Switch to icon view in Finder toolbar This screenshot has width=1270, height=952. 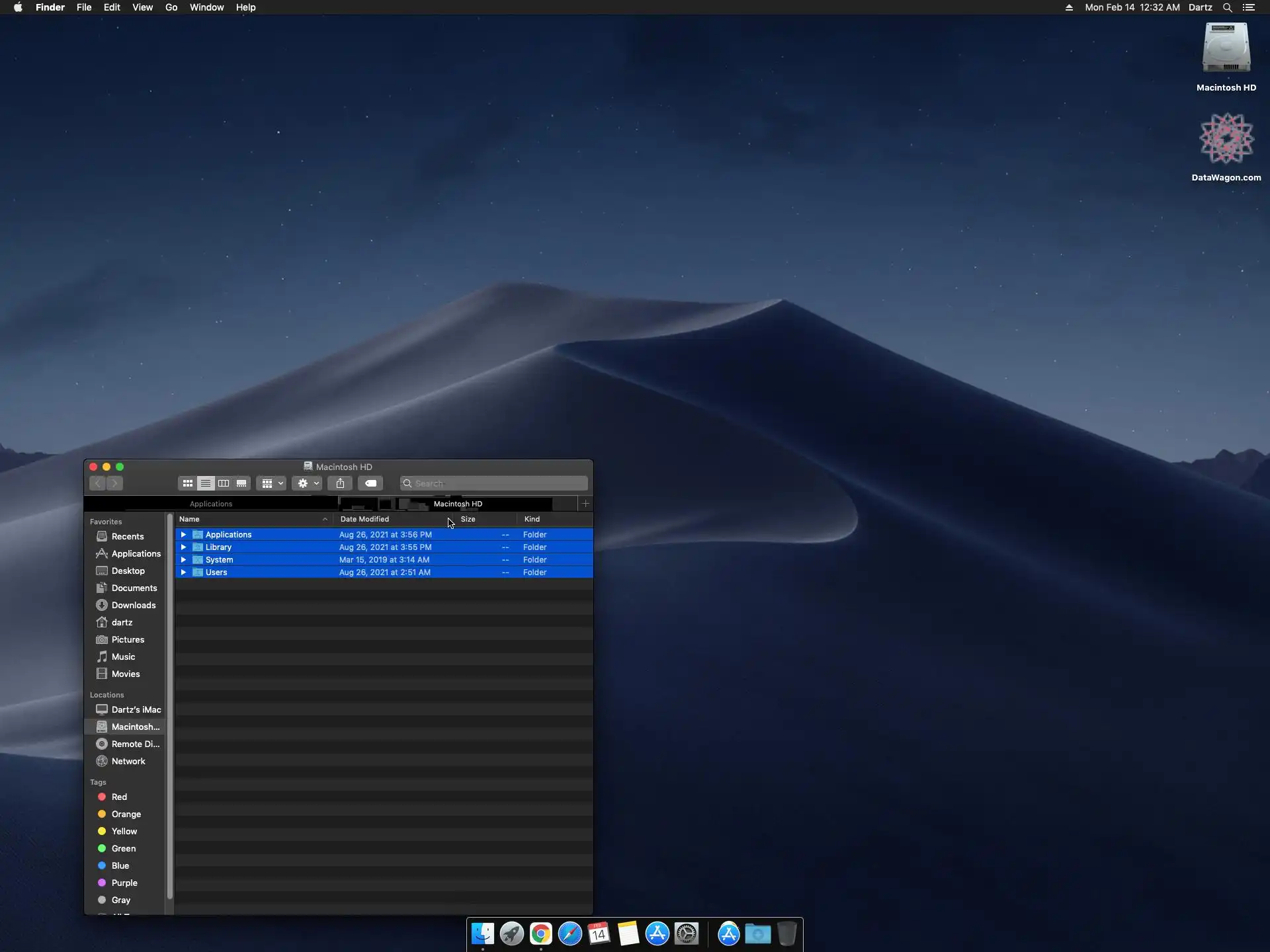point(188,483)
